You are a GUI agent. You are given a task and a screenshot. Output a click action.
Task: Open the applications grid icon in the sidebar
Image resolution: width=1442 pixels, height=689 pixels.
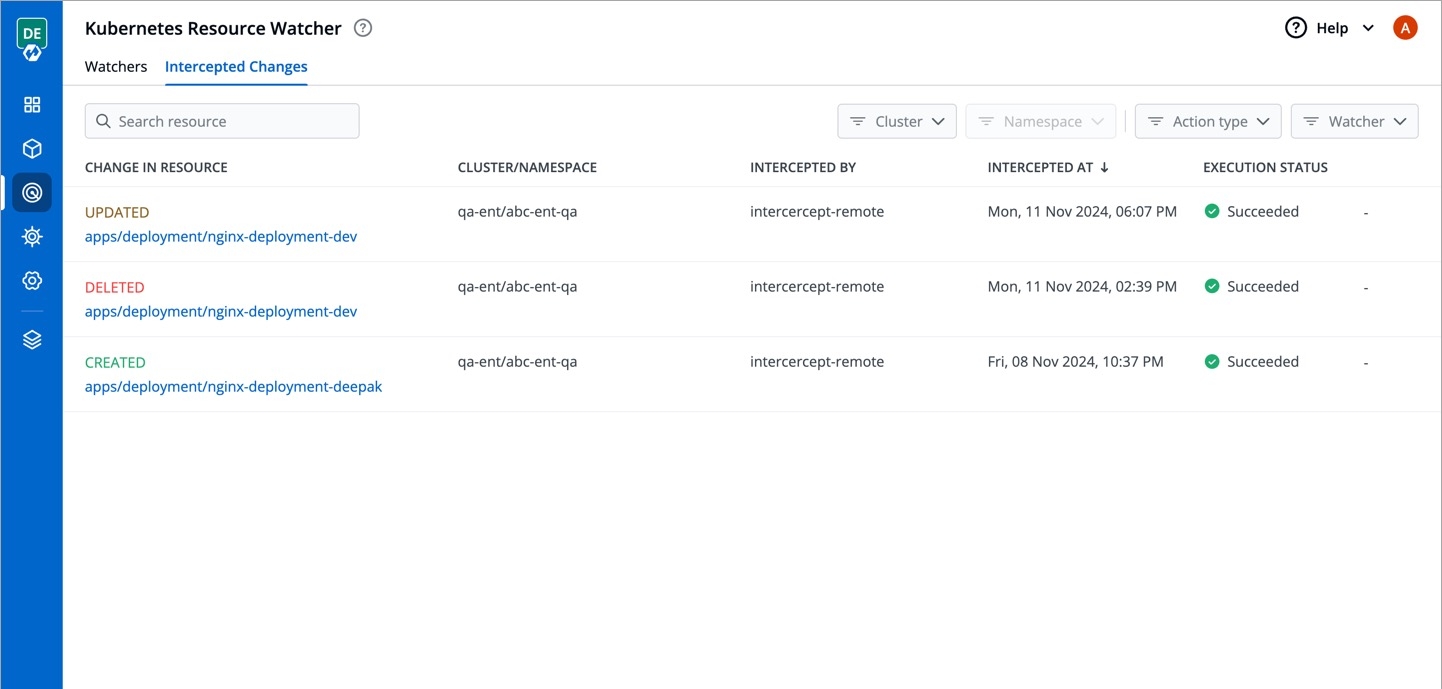pyautogui.click(x=32, y=105)
